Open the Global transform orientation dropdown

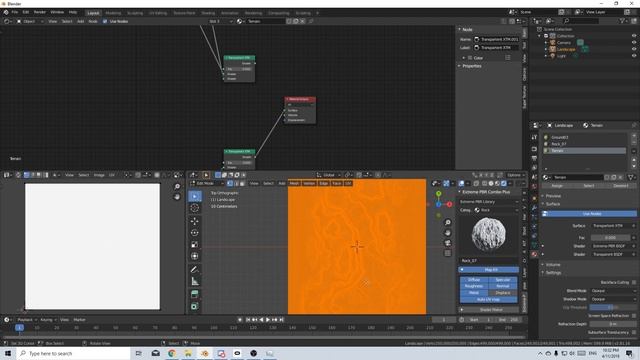pos(329,175)
